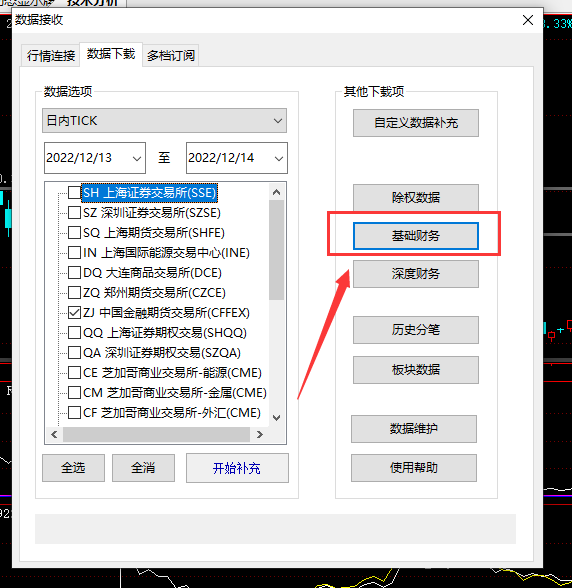This screenshot has height=588, width=572.
Task: Click the horizontal scroll left arrow
Action: coord(54,435)
